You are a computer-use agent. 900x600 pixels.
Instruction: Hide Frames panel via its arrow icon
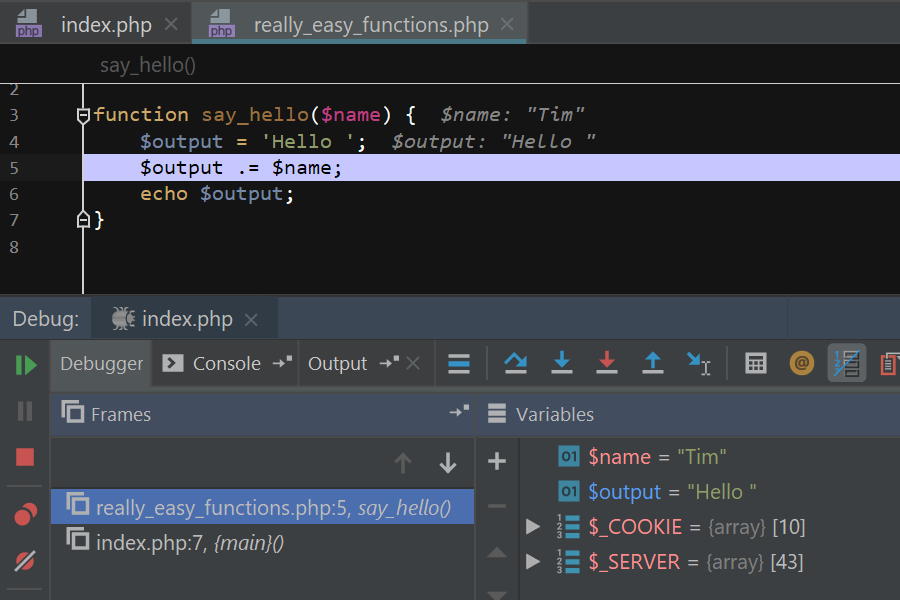click(x=459, y=411)
